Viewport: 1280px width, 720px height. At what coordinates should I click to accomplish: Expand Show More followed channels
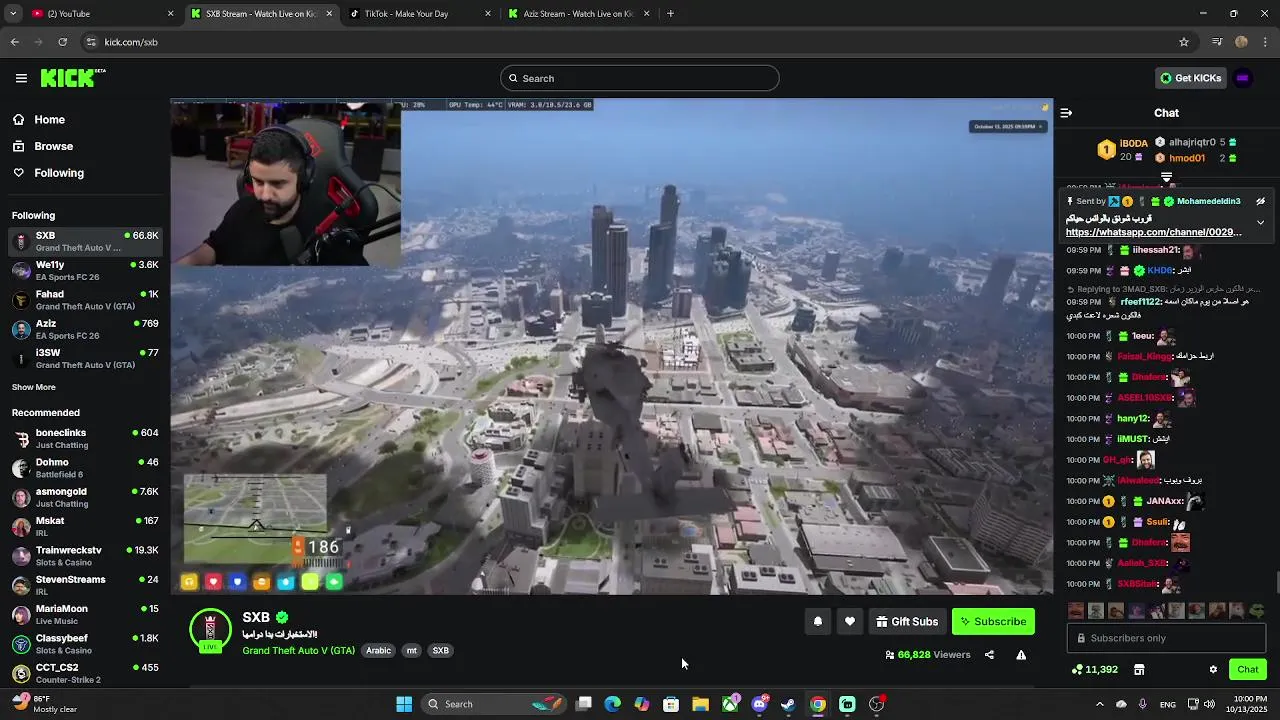point(34,387)
